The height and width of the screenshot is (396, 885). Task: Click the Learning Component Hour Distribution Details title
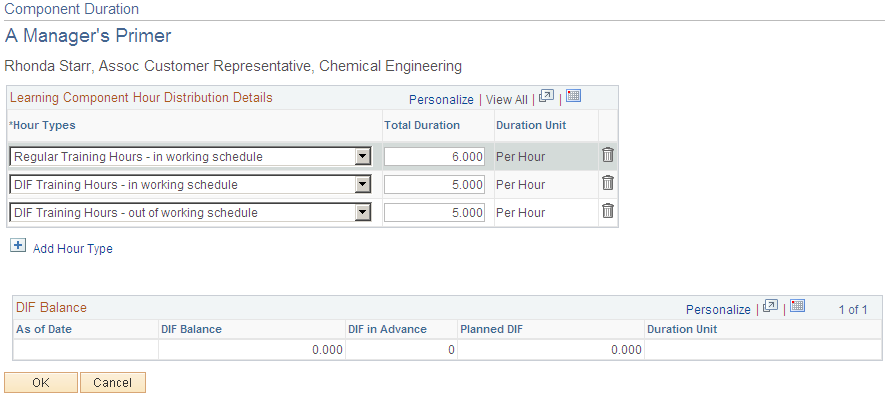[x=141, y=98]
